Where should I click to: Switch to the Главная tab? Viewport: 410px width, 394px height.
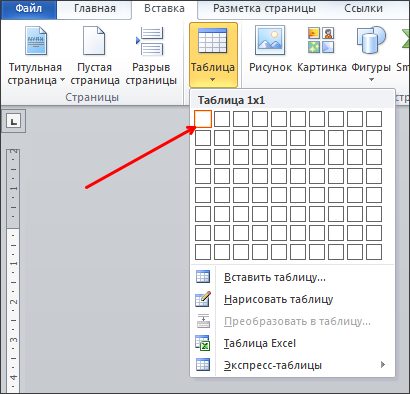95,9
